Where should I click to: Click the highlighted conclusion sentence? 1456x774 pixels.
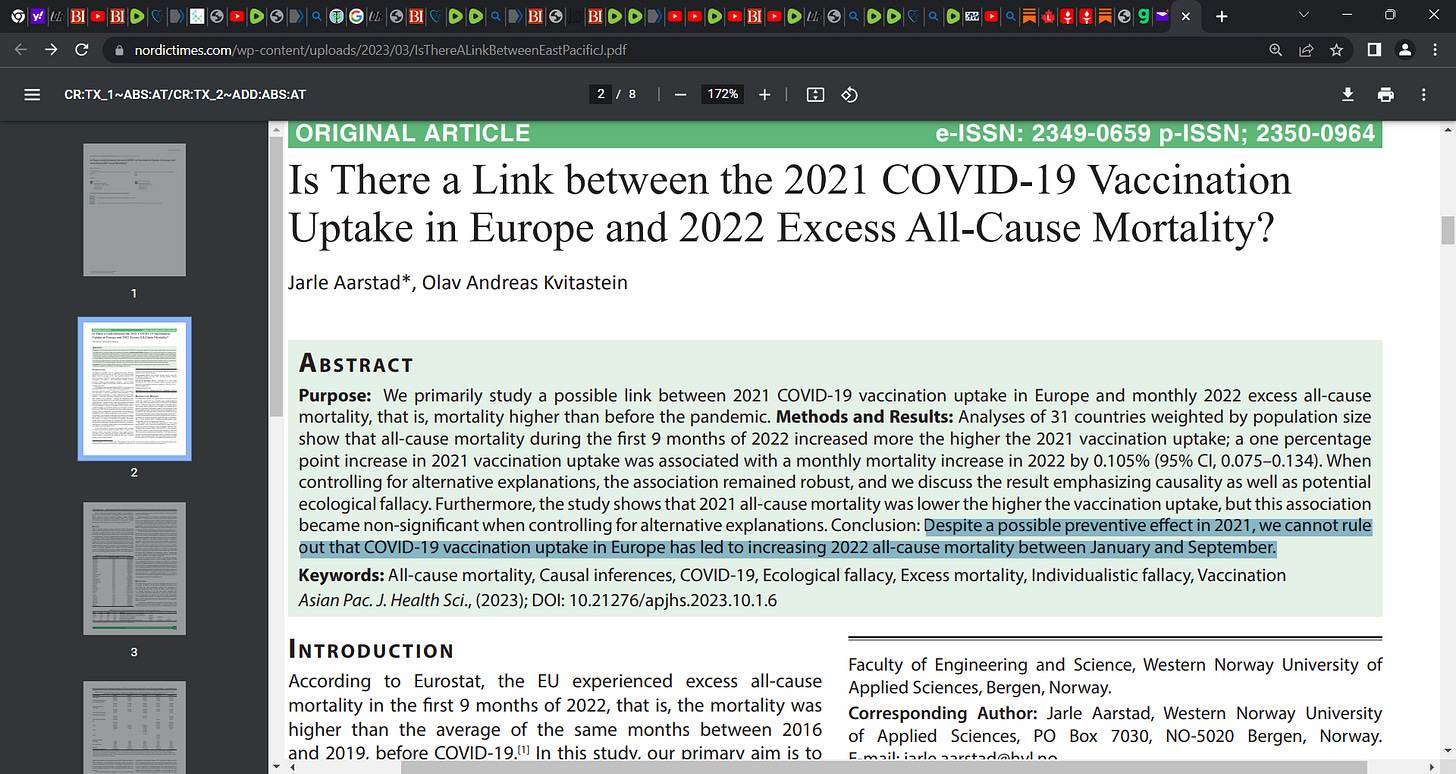click(835, 537)
